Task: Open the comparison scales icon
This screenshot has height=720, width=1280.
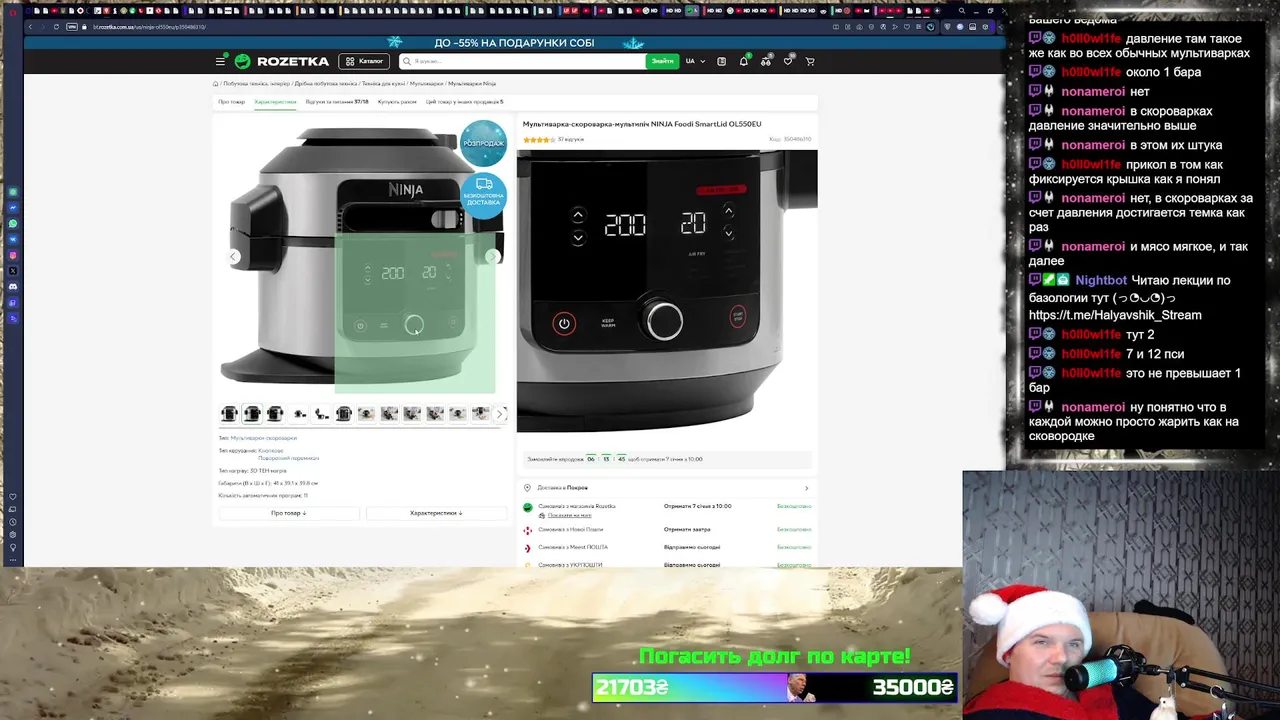Action: [x=766, y=61]
